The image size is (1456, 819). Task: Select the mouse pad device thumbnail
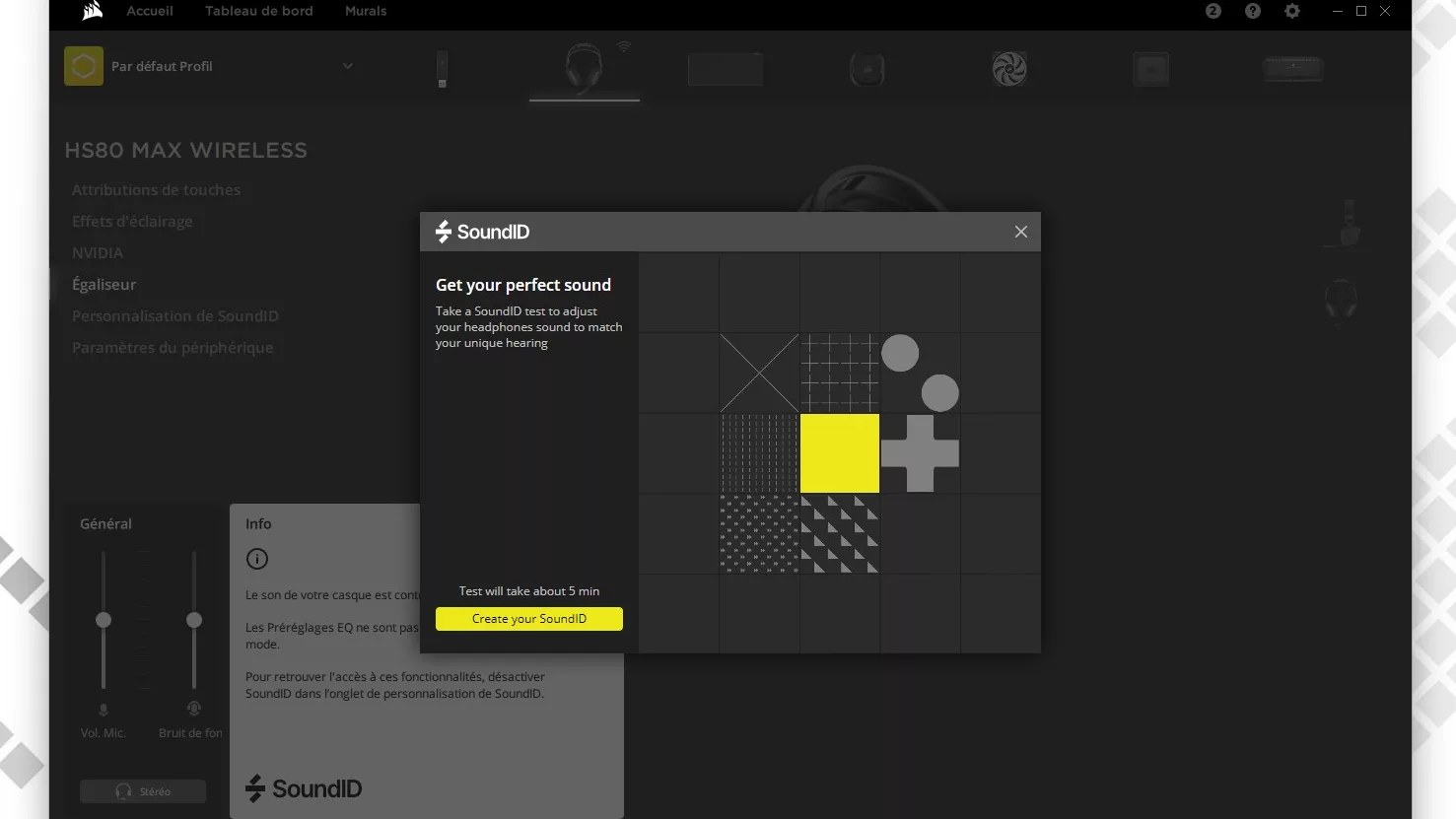click(726, 69)
